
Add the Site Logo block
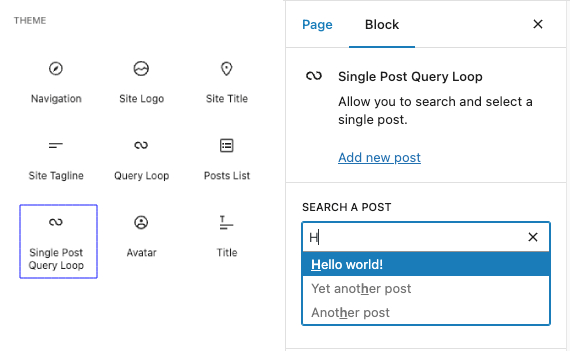(141, 82)
